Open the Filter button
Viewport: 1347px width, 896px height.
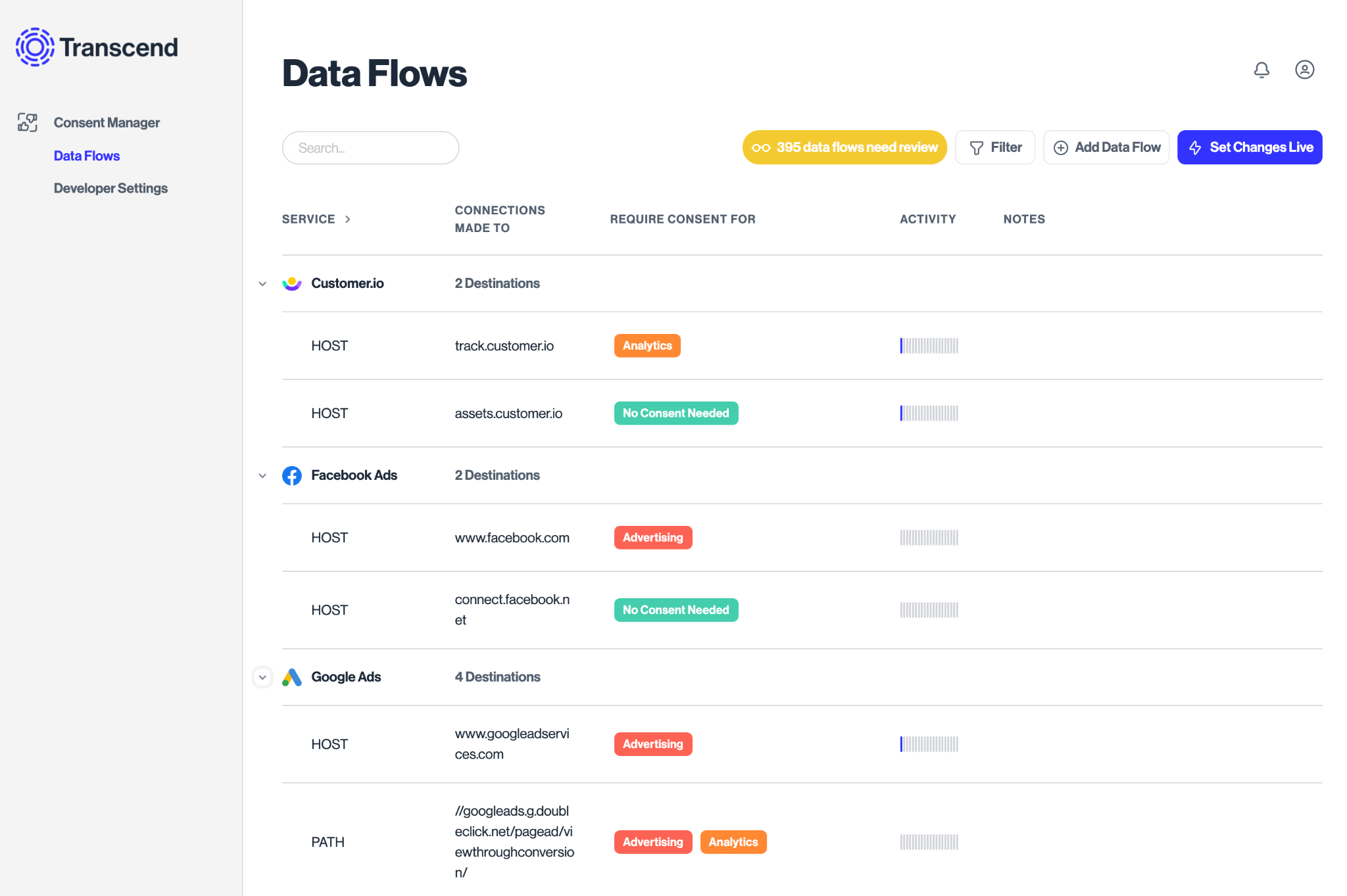pyautogui.click(x=995, y=147)
